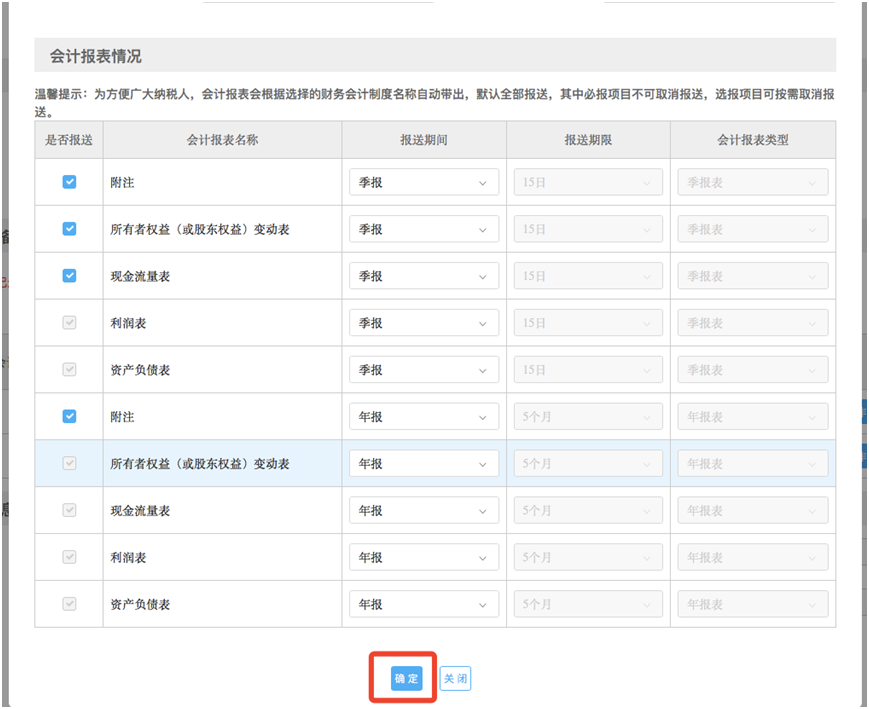Image resolution: width=869 pixels, height=709 pixels.
Task: Click 报送期限 dropdown for quarterly 所有者权益变动表
Action: [x=588, y=229]
